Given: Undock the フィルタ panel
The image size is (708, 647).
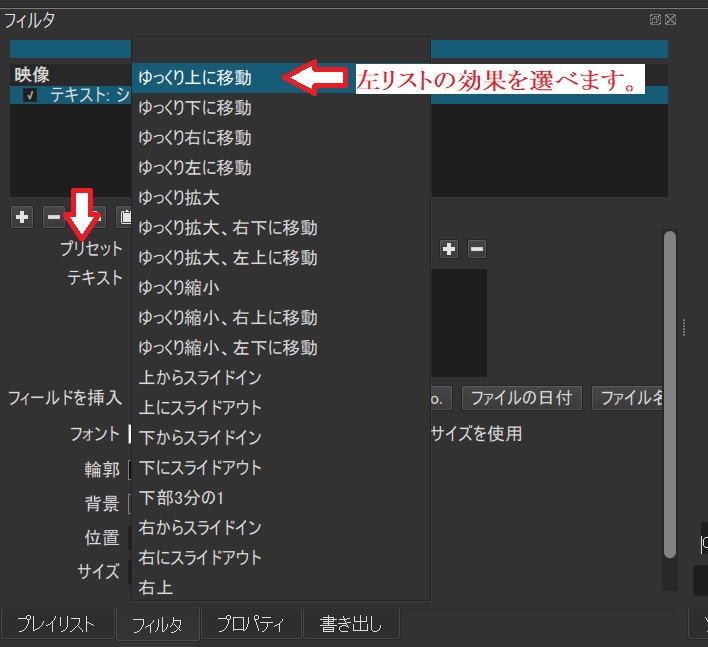Looking at the screenshot, I should click(x=655, y=19).
